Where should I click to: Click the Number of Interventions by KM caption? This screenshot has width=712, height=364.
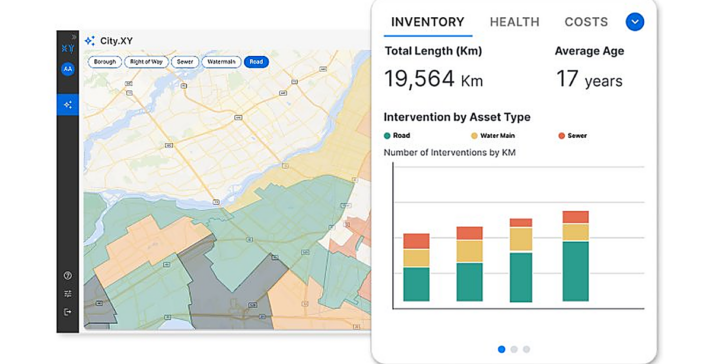tap(450, 152)
